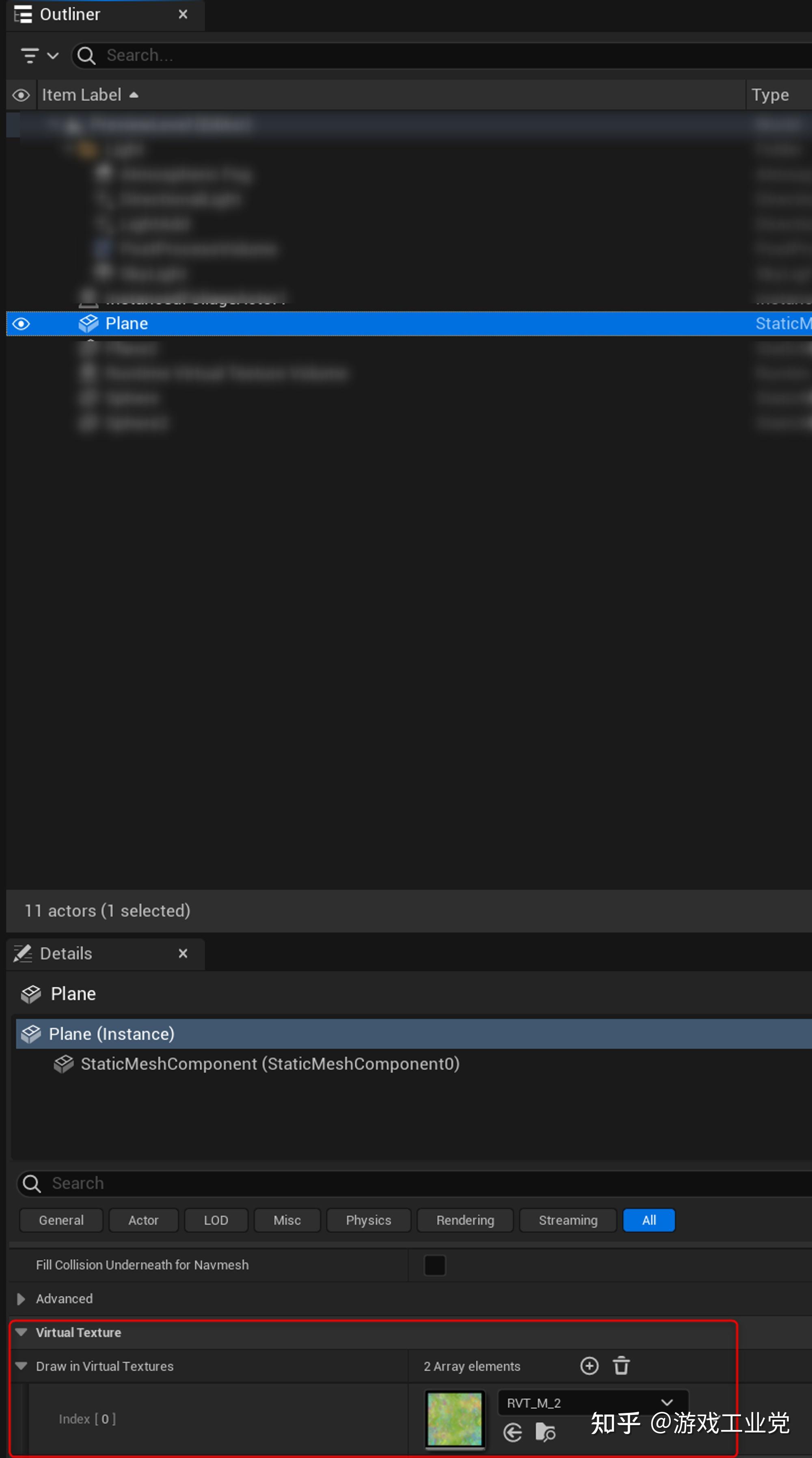
Task: Collapse the Virtual Texture section
Action: [21, 1333]
